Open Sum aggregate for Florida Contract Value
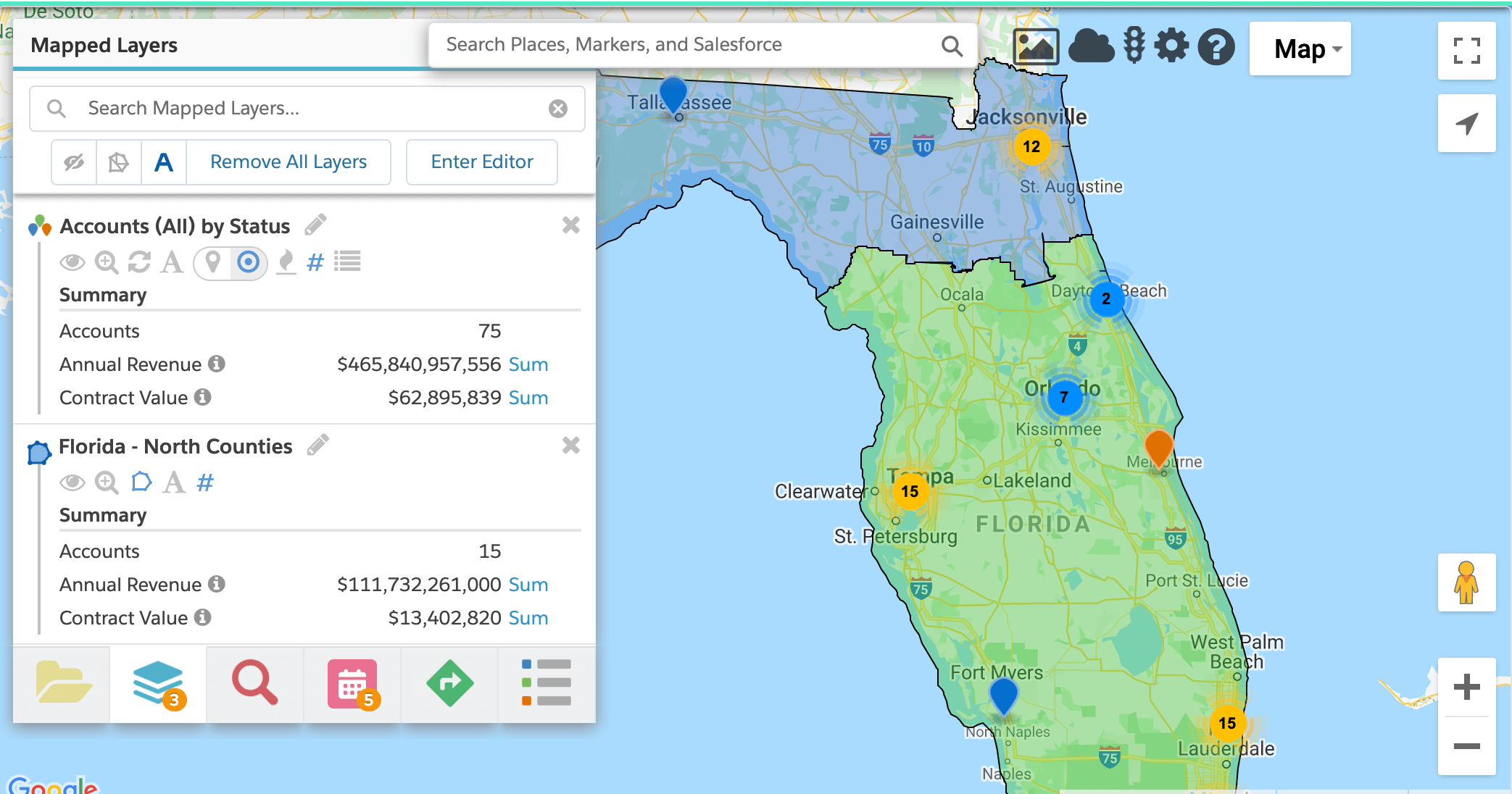Screen dimensions: 1512x794 click(528, 618)
